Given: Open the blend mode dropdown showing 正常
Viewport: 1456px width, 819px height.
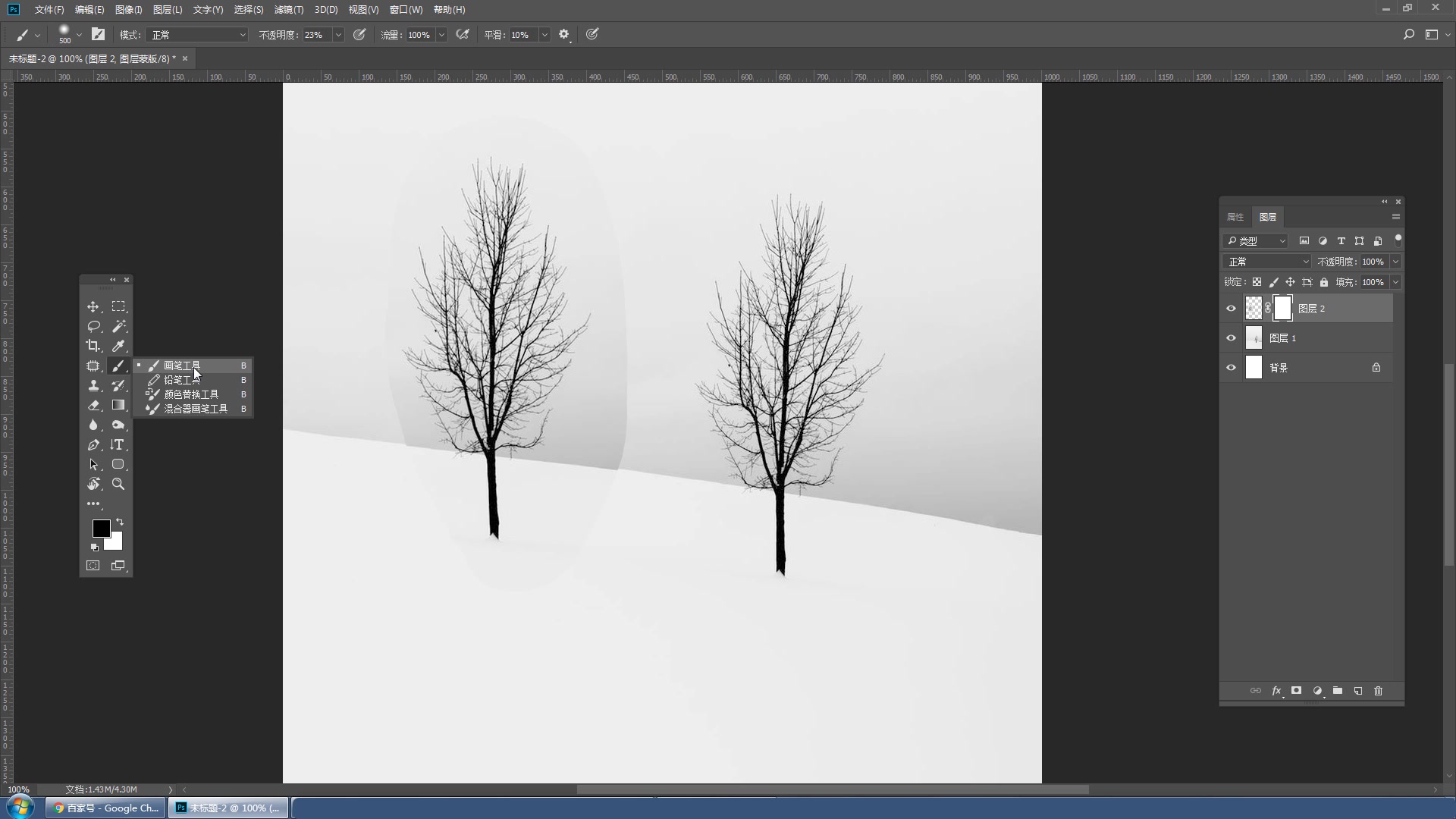Looking at the screenshot, I should coord(1266,261).
